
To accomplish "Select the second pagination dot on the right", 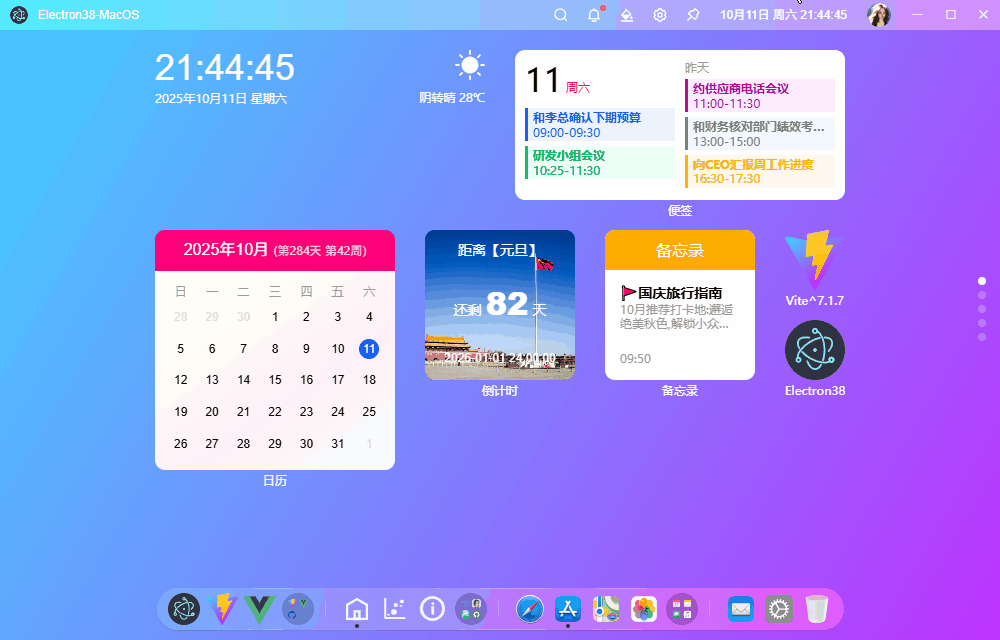I will tap(981, 295).
